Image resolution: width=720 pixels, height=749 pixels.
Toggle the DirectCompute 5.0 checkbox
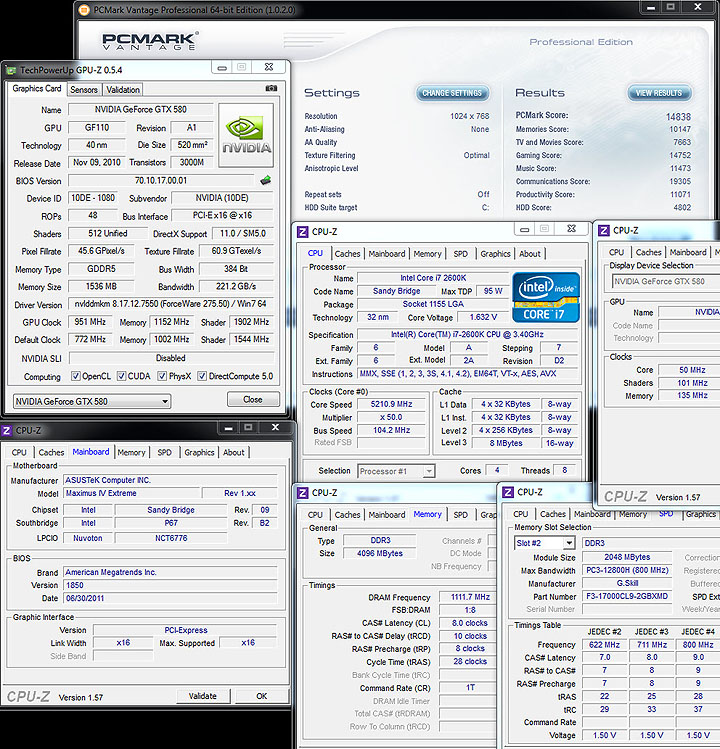point(202,376)
